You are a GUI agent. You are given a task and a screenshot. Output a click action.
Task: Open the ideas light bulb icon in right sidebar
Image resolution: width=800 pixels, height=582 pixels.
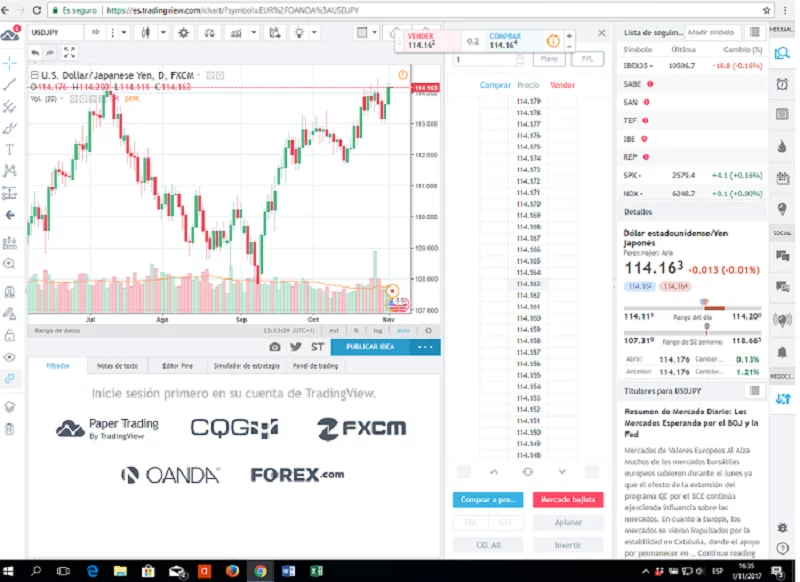tap(782, 208)
